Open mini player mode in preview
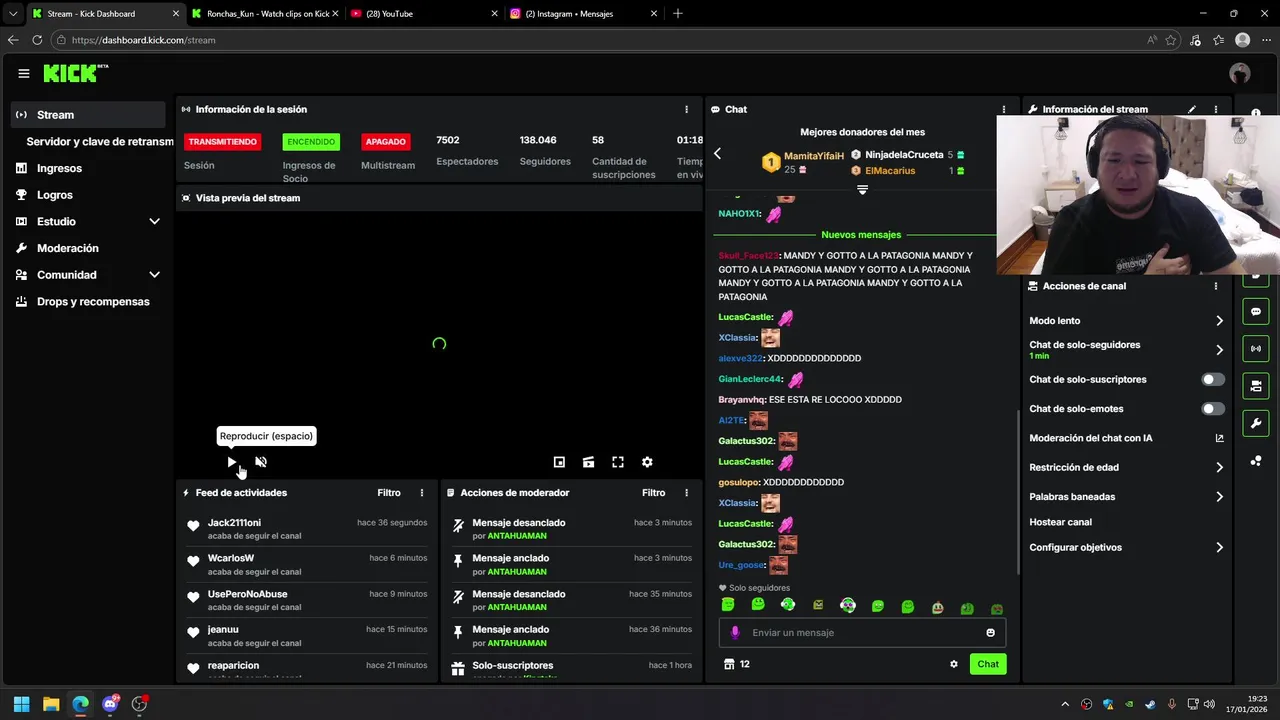This screenshot has width=1280, height=720. [x=559, y=462]
